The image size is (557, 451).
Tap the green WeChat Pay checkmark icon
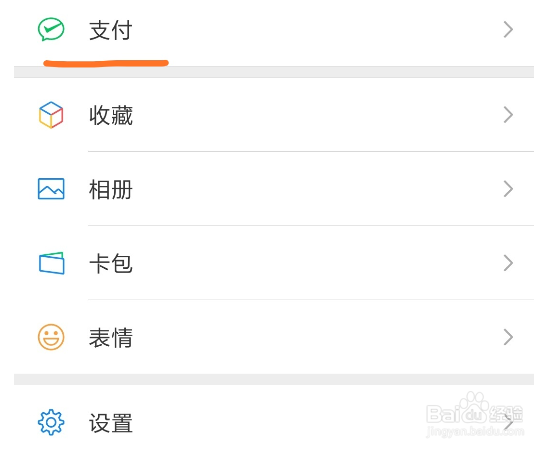(x=51, y=29)
